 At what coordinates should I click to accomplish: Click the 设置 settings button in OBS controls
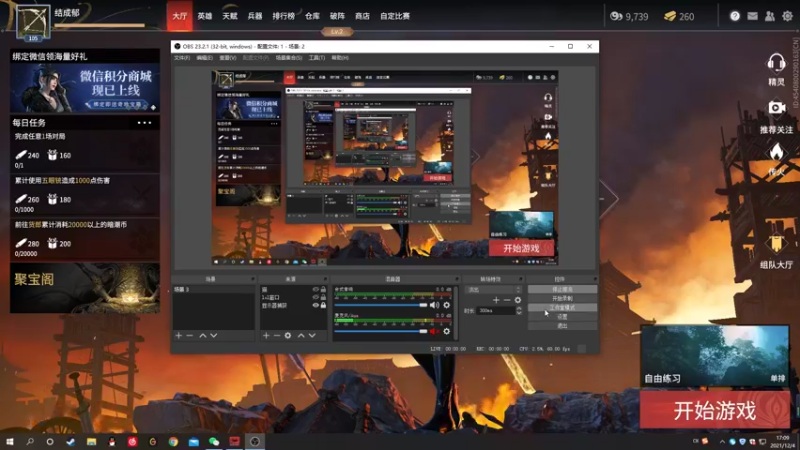click(562, 317)
